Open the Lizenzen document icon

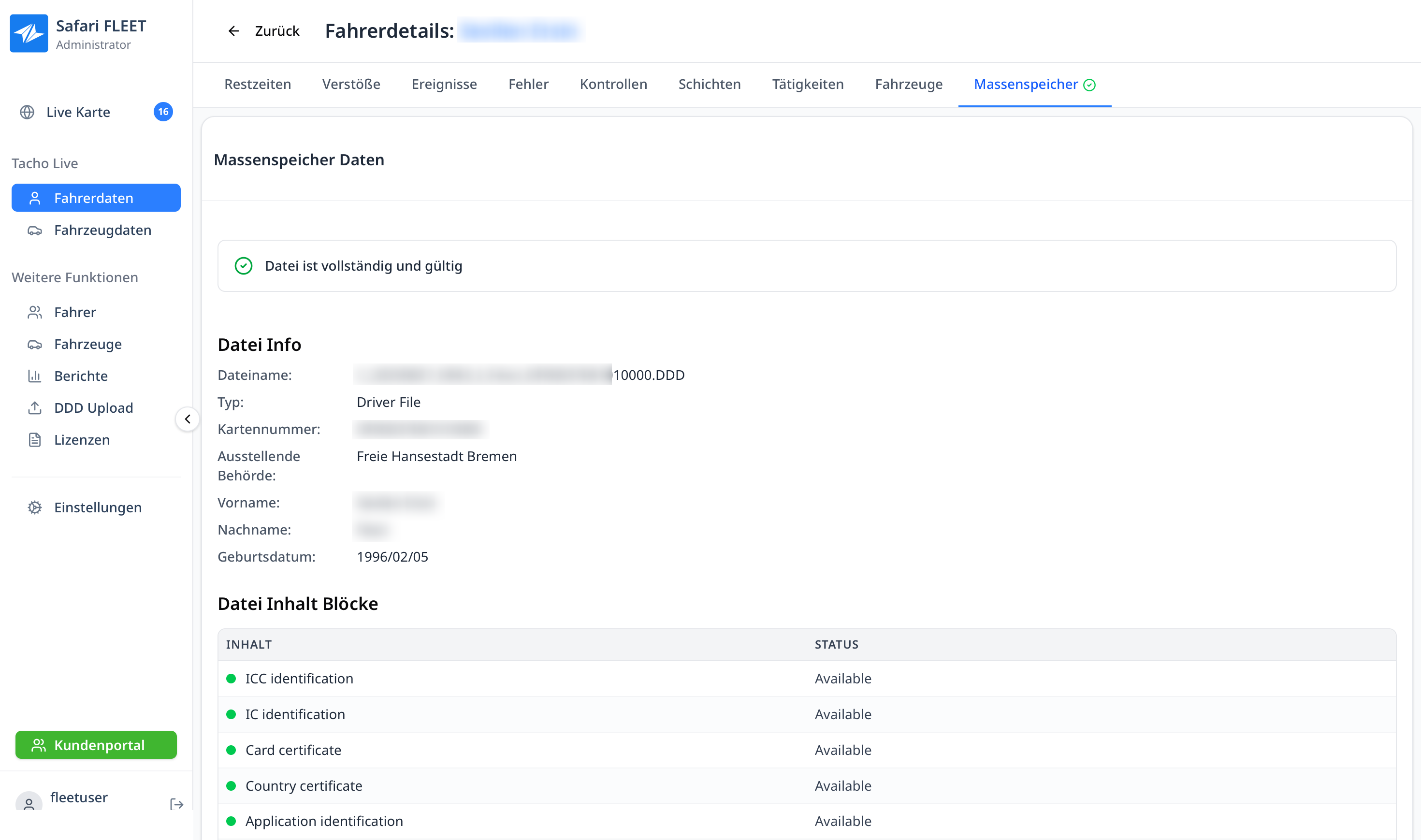34,440
